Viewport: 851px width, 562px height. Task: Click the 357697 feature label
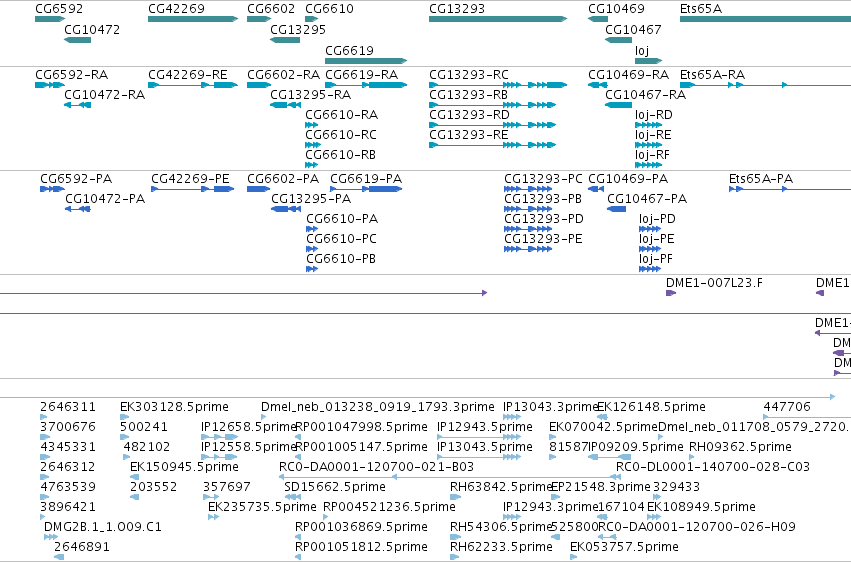coord(227,487)
